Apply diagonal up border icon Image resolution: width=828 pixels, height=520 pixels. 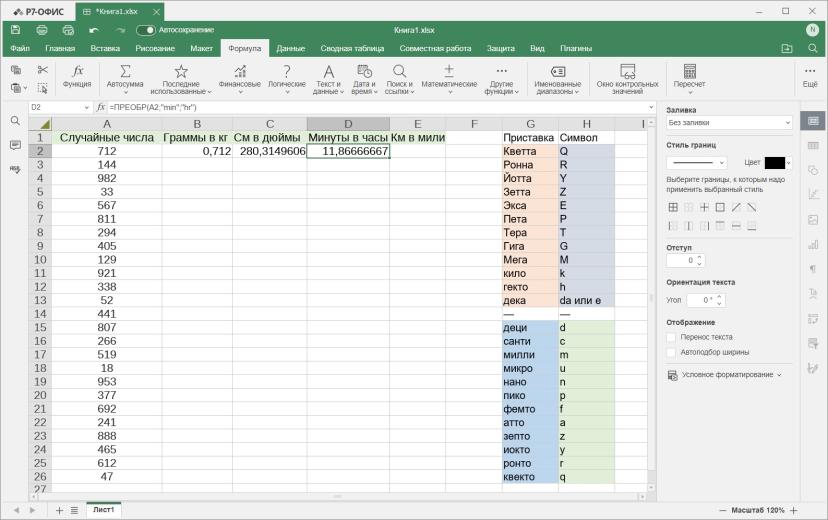click(736, 207)
